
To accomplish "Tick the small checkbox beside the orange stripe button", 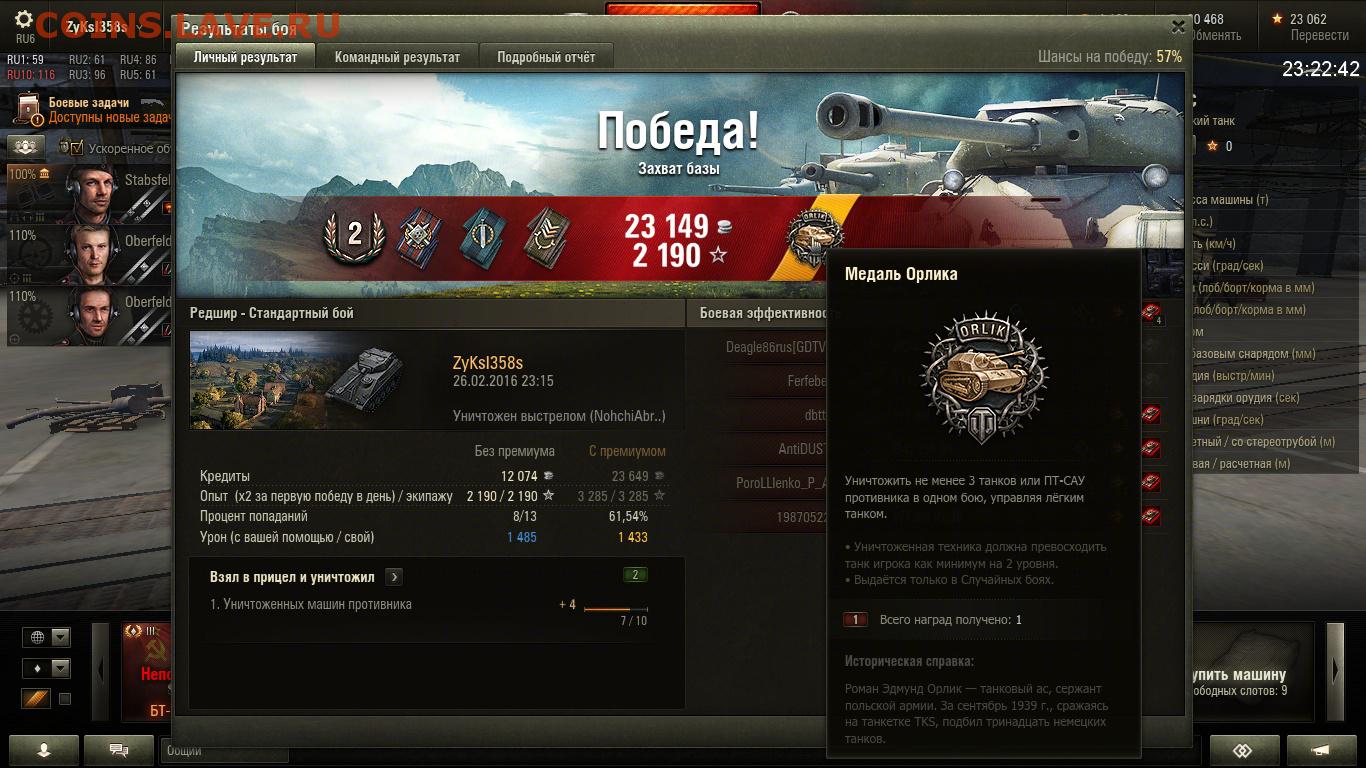I will 65,699.
